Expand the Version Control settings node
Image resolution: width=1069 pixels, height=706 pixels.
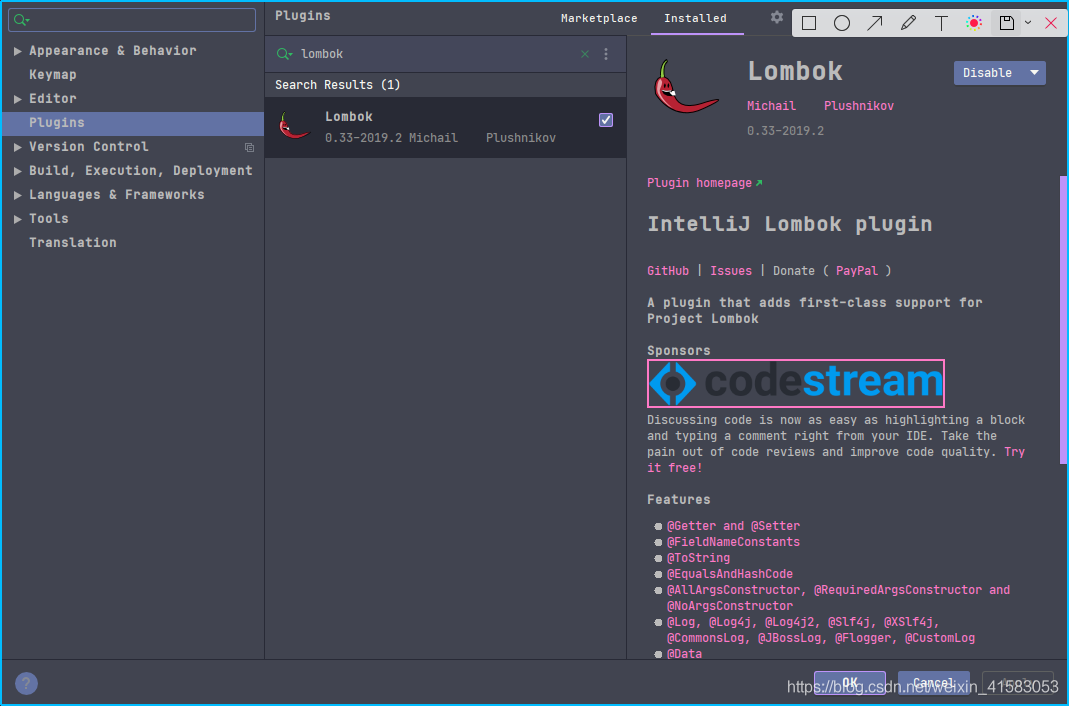tap(18, 147)
